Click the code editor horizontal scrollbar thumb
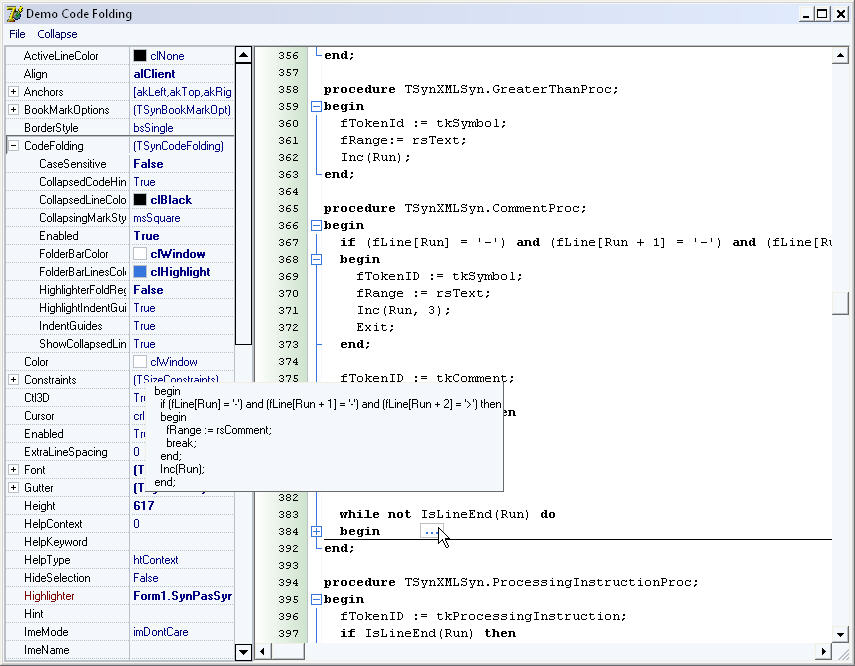The width and height of the screenshot is (855, 666). pyautogui.click(x=288, y=651)
